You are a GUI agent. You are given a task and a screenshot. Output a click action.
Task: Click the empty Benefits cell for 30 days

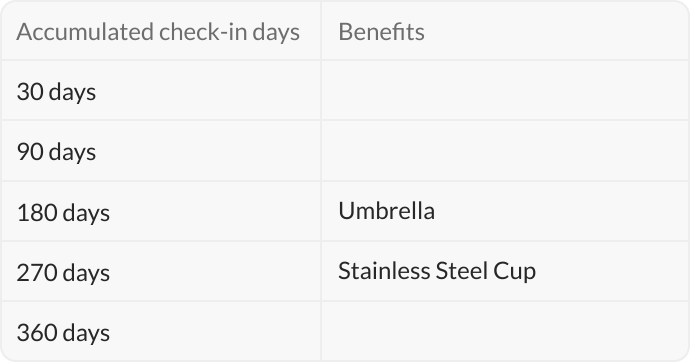click(505, 91)
